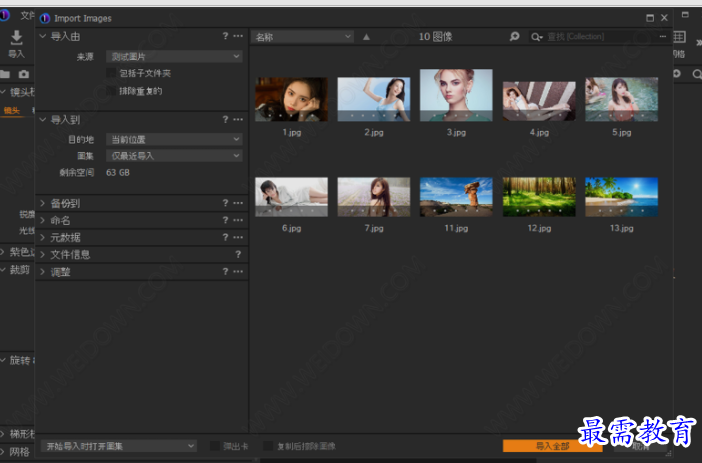The image size is (702, 463).
Task: Maximize the Import Images dialog
Action: 650,18
